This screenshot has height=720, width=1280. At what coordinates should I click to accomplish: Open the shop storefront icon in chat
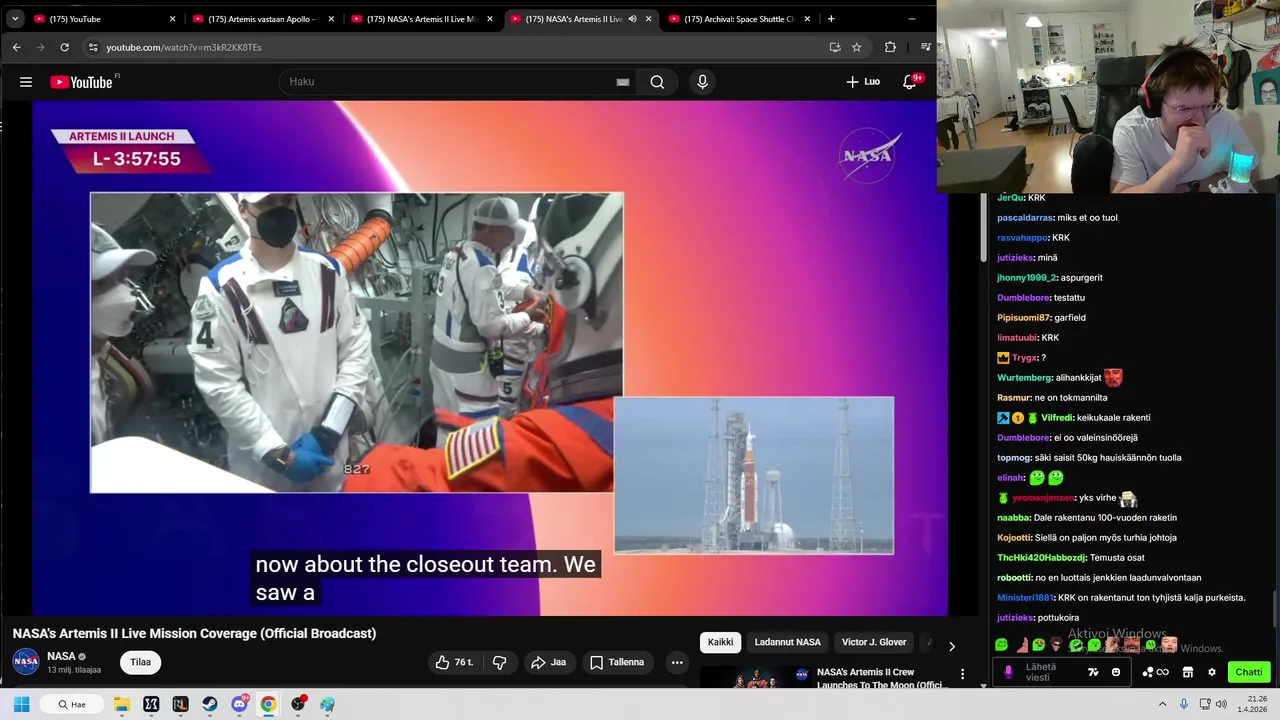(x=1188, y=672)
